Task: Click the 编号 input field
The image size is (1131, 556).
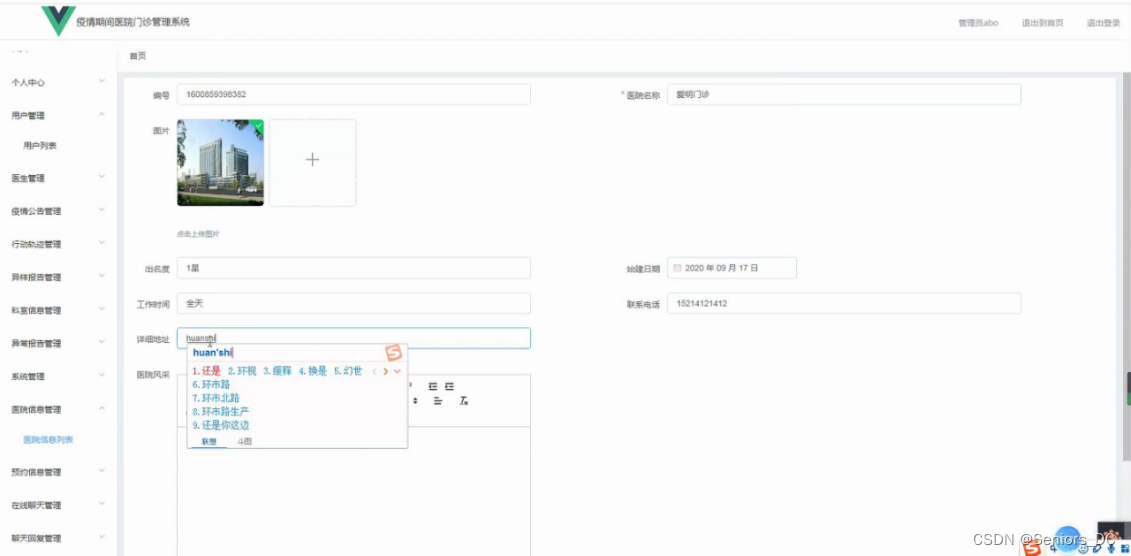Action: coord(353,94)
